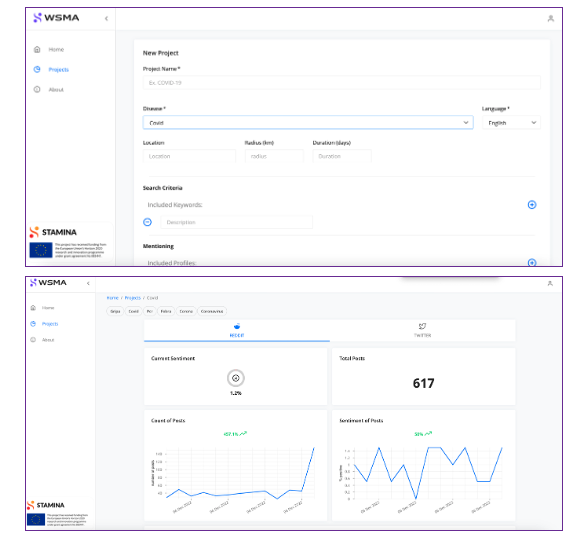The image size is (576, 534).
Task: Click the About info icon in the New Project screen sidebar
Action: pyautogui.click(x=37, y=89)
